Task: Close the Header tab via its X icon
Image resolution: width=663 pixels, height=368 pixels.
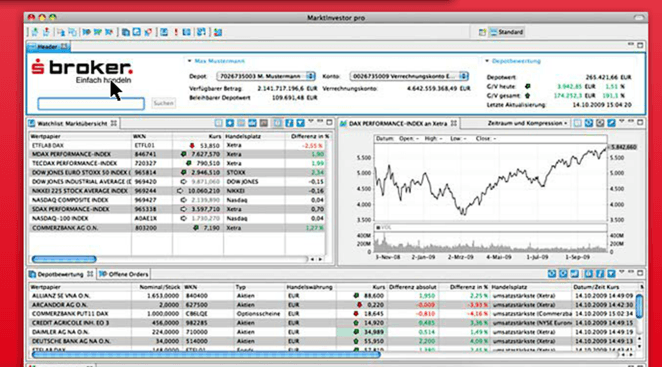Action: (x=64, y=47)
